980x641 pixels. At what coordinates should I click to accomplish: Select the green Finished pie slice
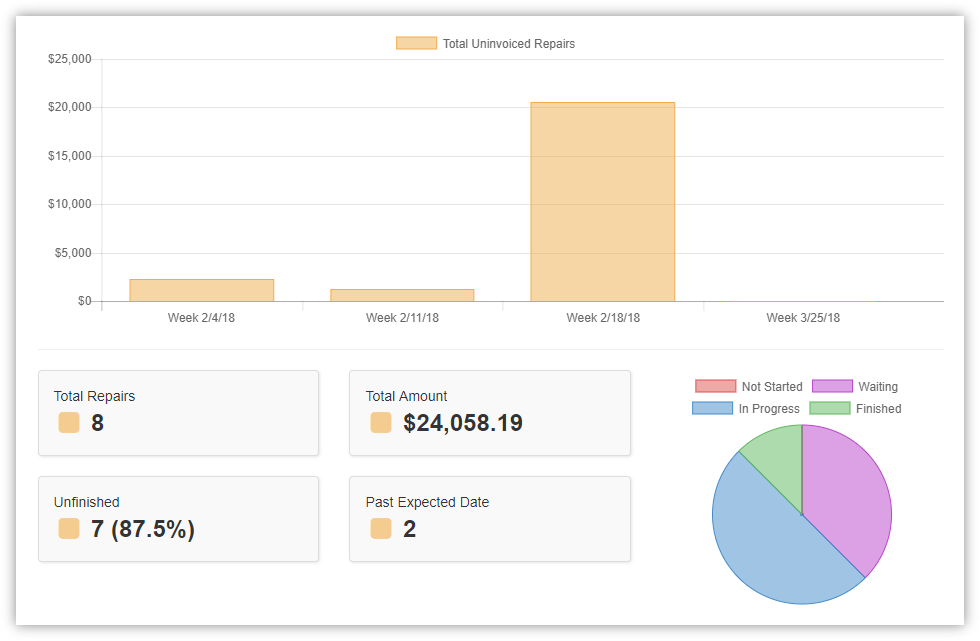coord(781,462)
